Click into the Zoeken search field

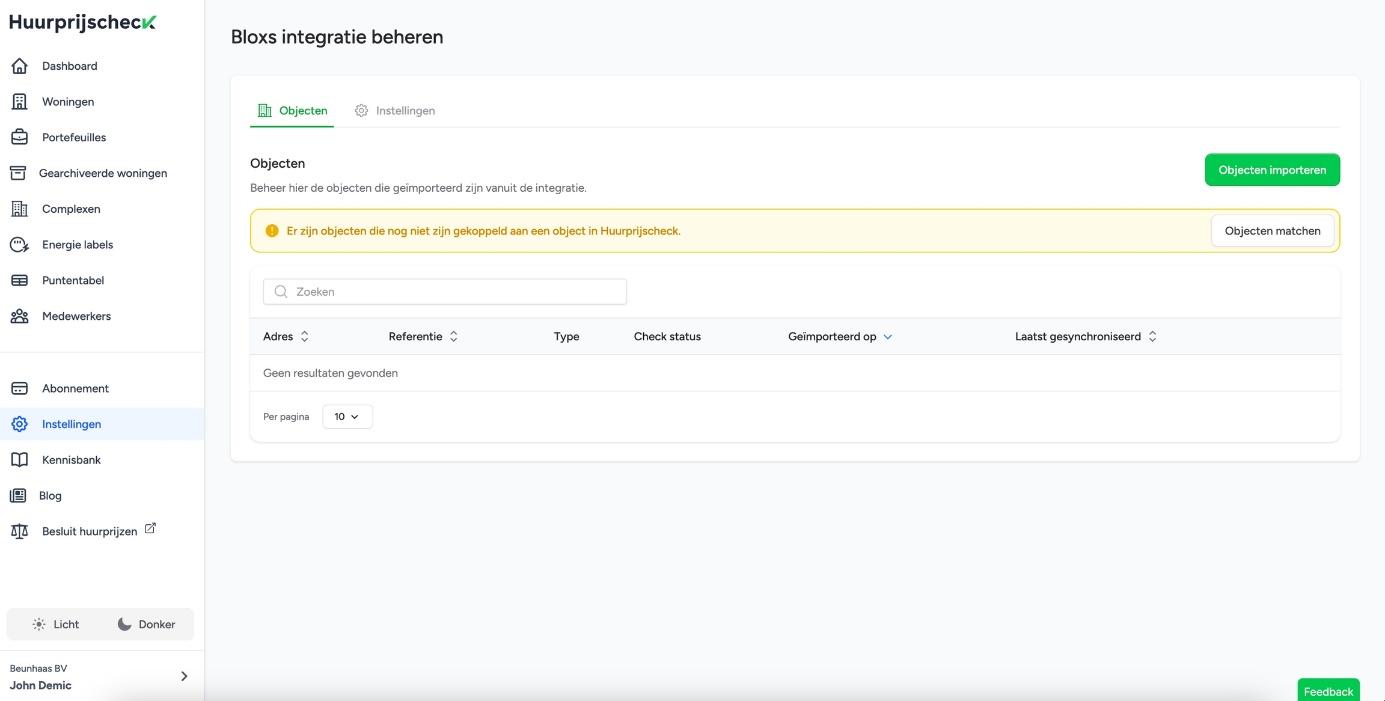coord(445,292)
